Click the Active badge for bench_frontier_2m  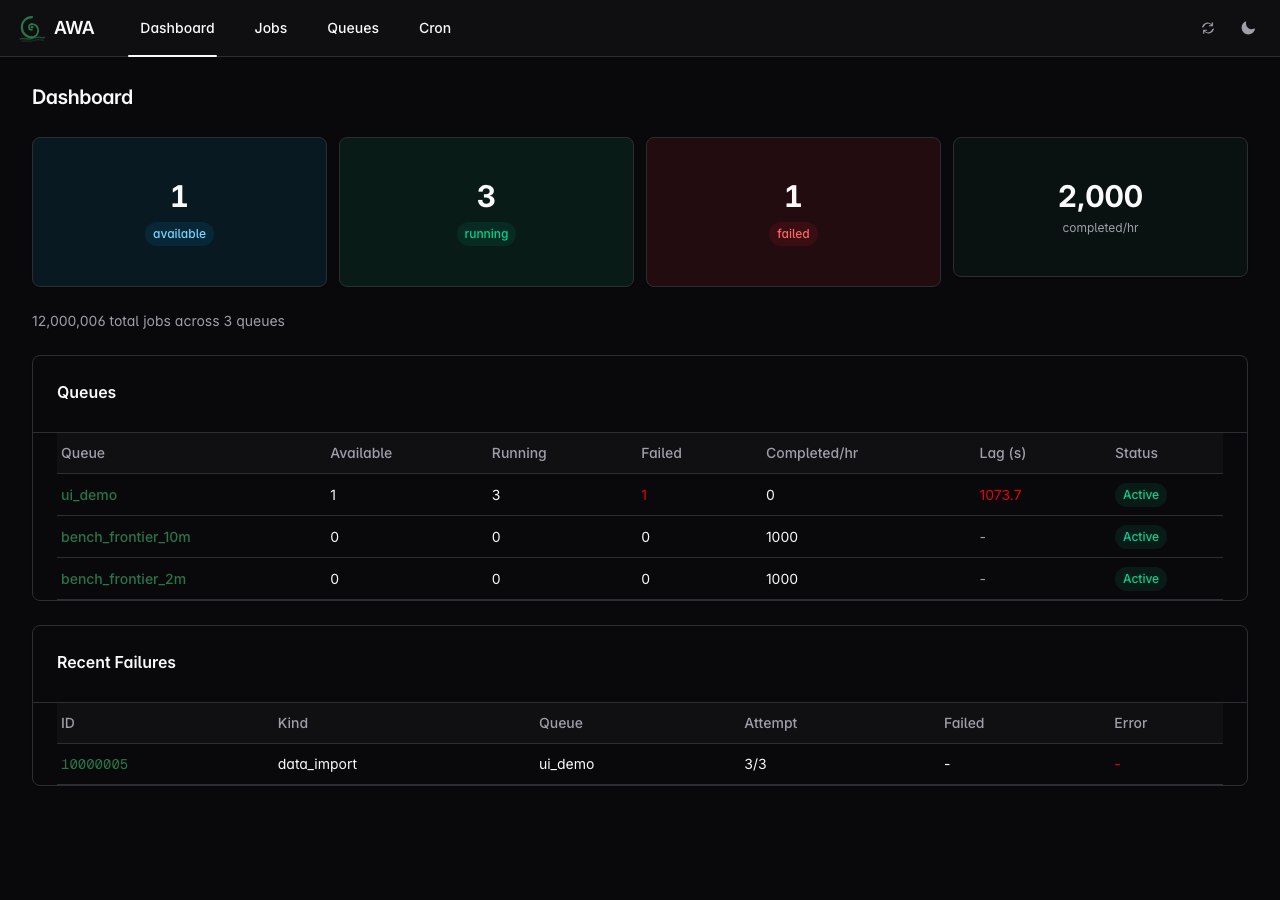[1140, 579]
